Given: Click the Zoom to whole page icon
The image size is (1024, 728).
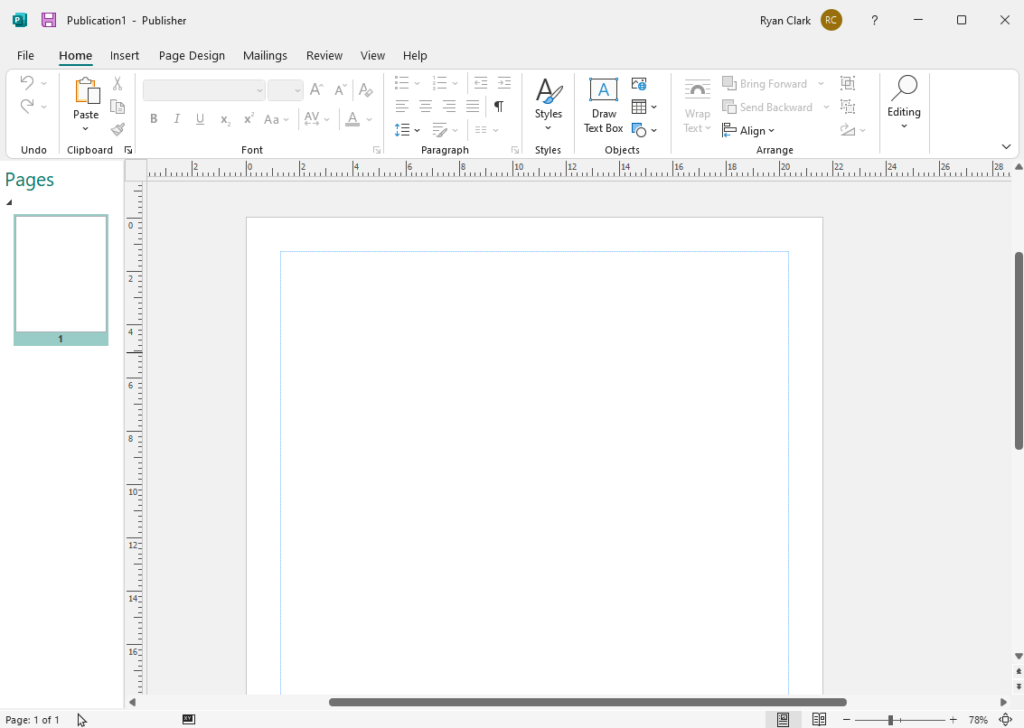Looking at the screenshot, I should coord(1006,720).
